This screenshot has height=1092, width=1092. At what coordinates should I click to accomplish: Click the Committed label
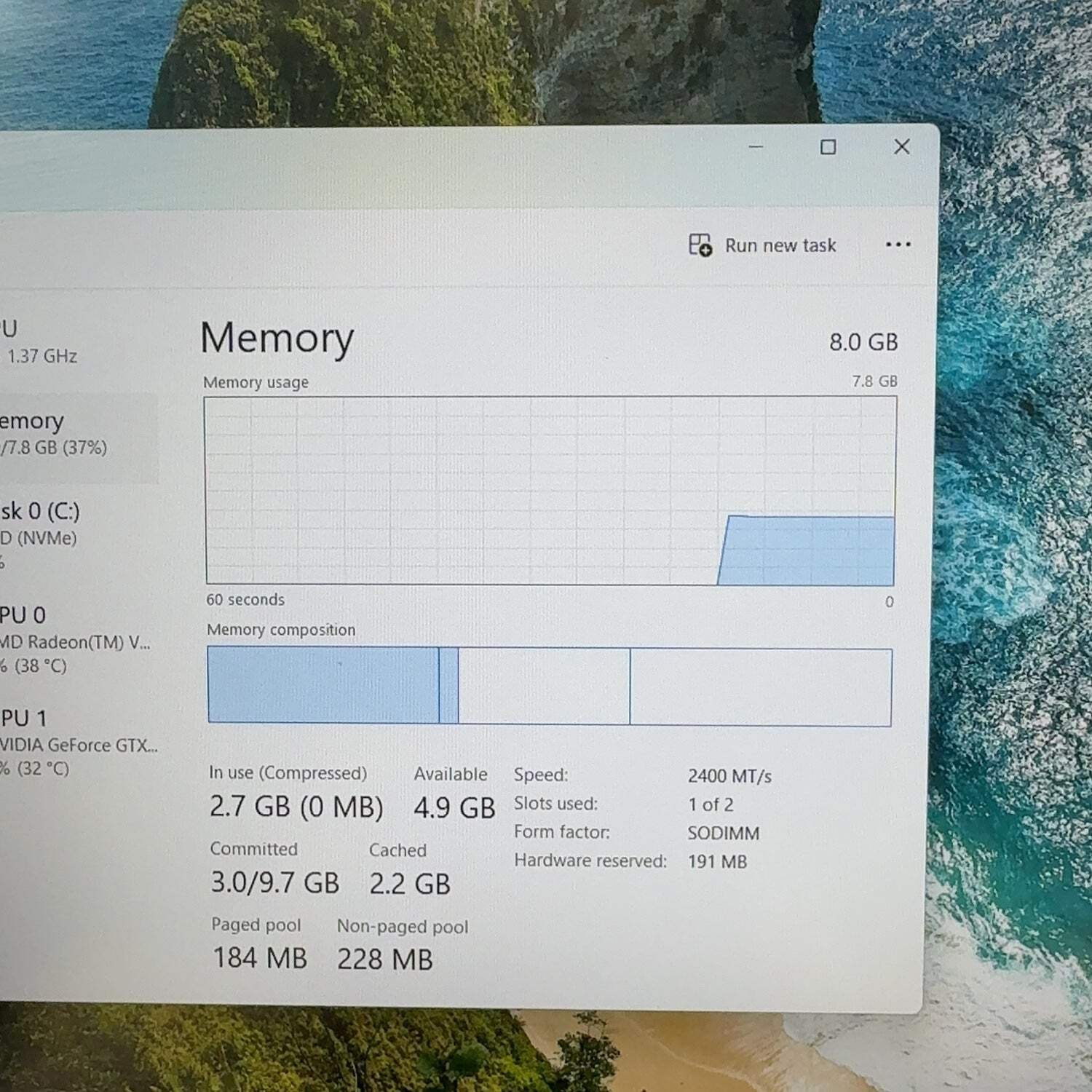coord(253,849)
